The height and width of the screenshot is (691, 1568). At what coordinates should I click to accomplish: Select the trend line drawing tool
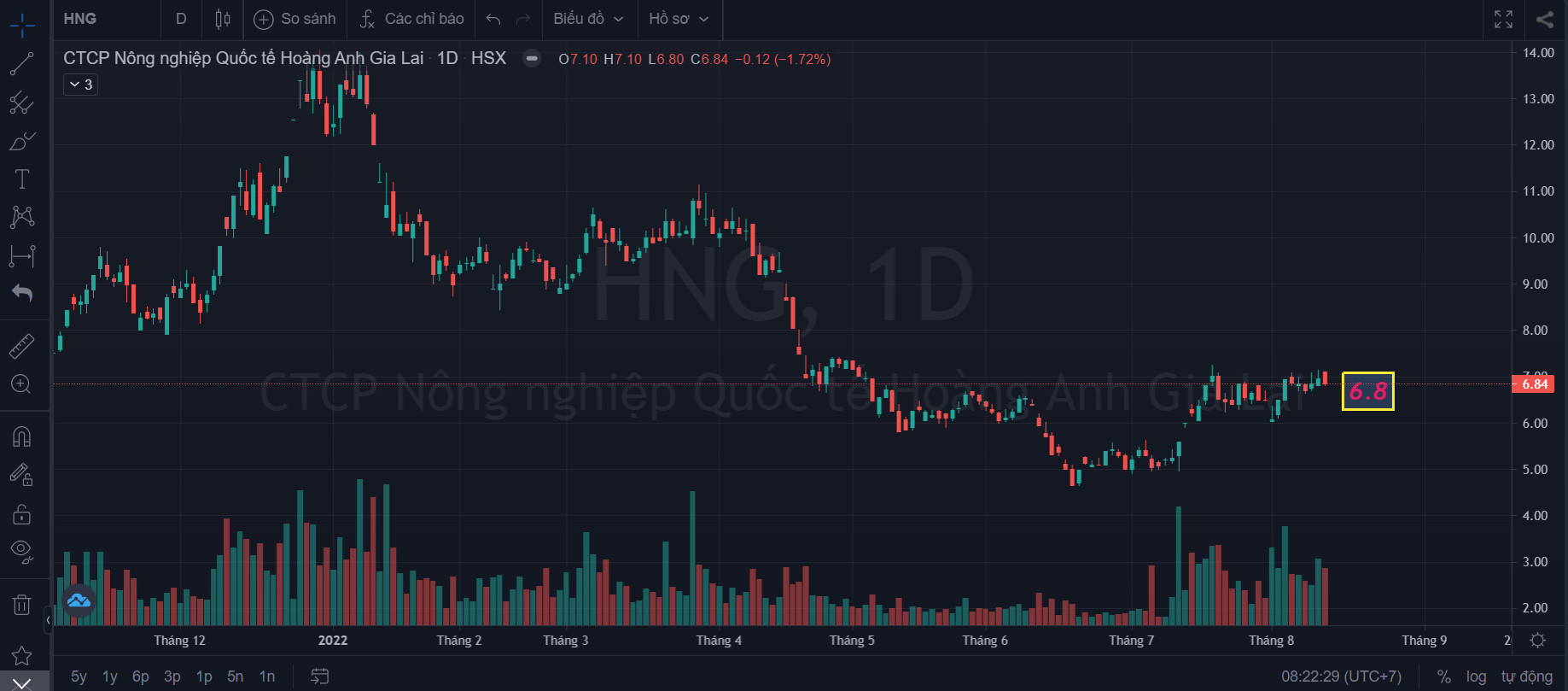[x=21, y=64]
